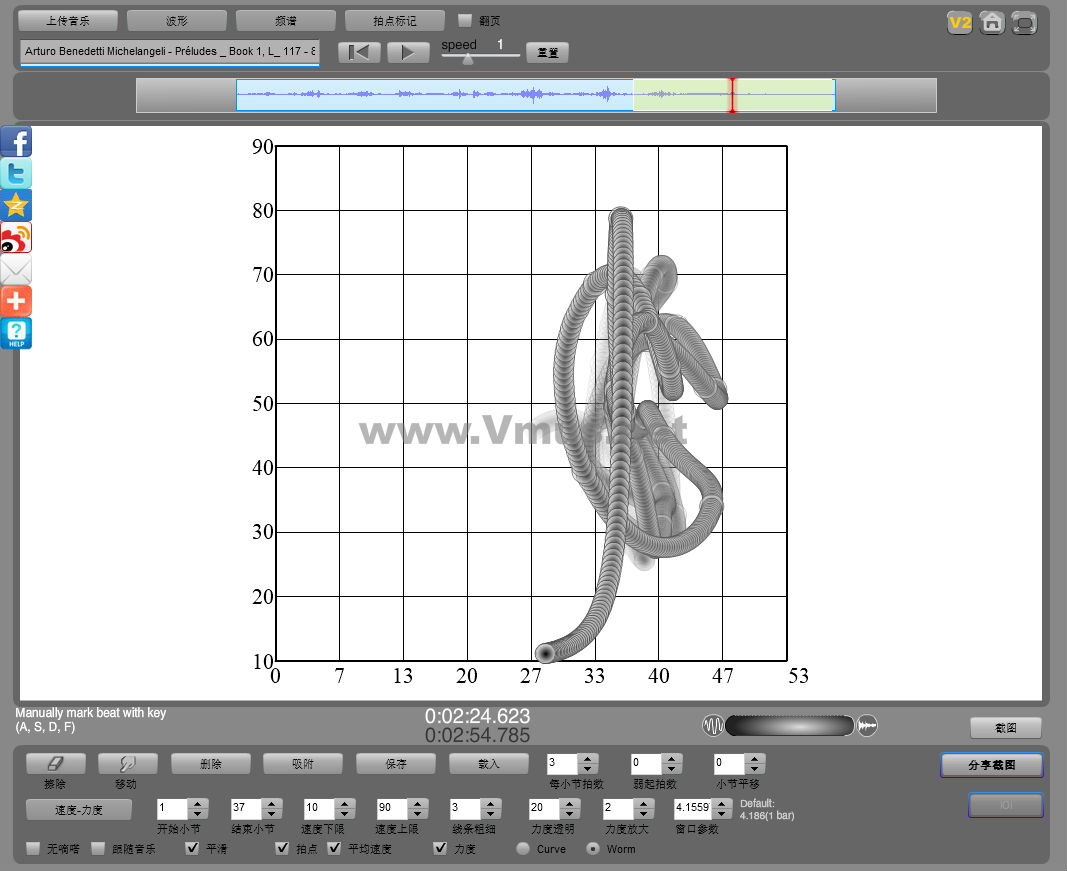
Task: Click the Twitter share icon
Action: coord(16,173)
